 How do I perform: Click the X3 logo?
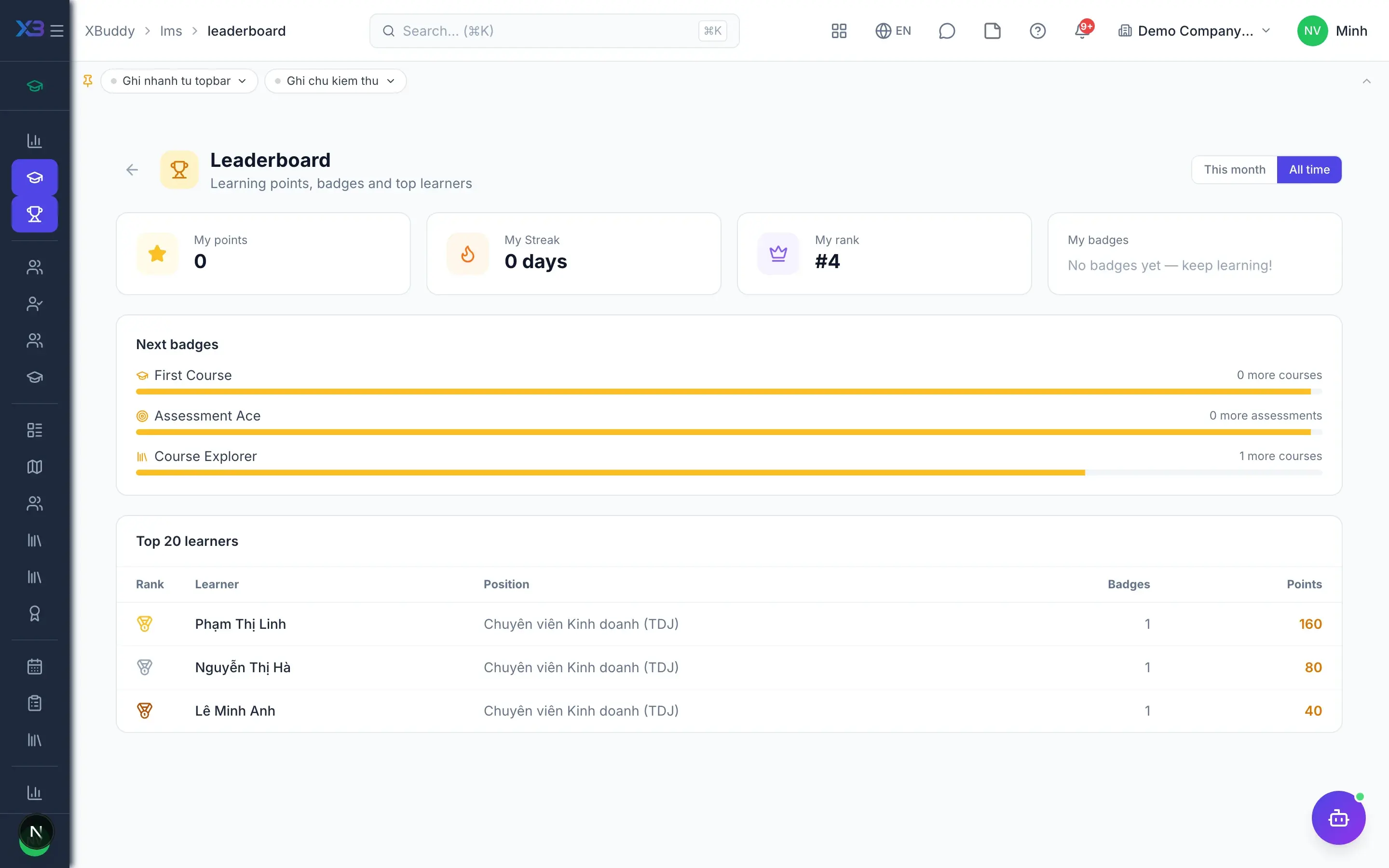point(29,29)
